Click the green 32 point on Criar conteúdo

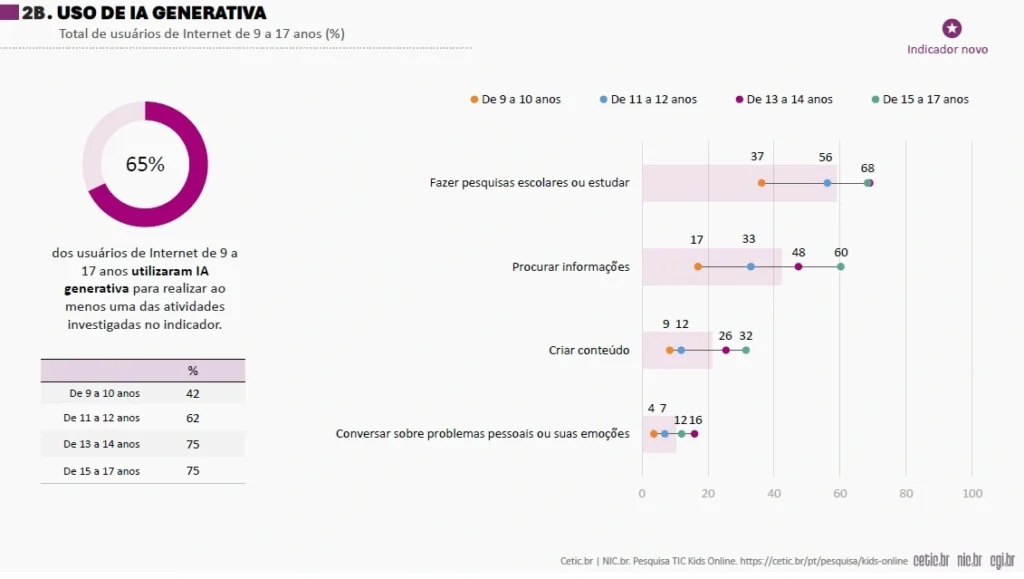point(746,351)
